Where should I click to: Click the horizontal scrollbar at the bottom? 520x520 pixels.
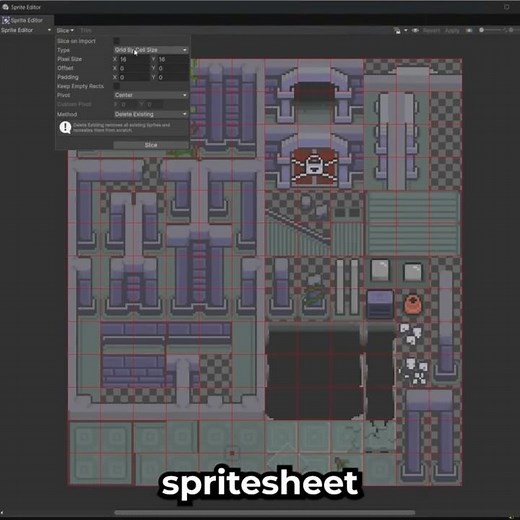tap(265, 512)
